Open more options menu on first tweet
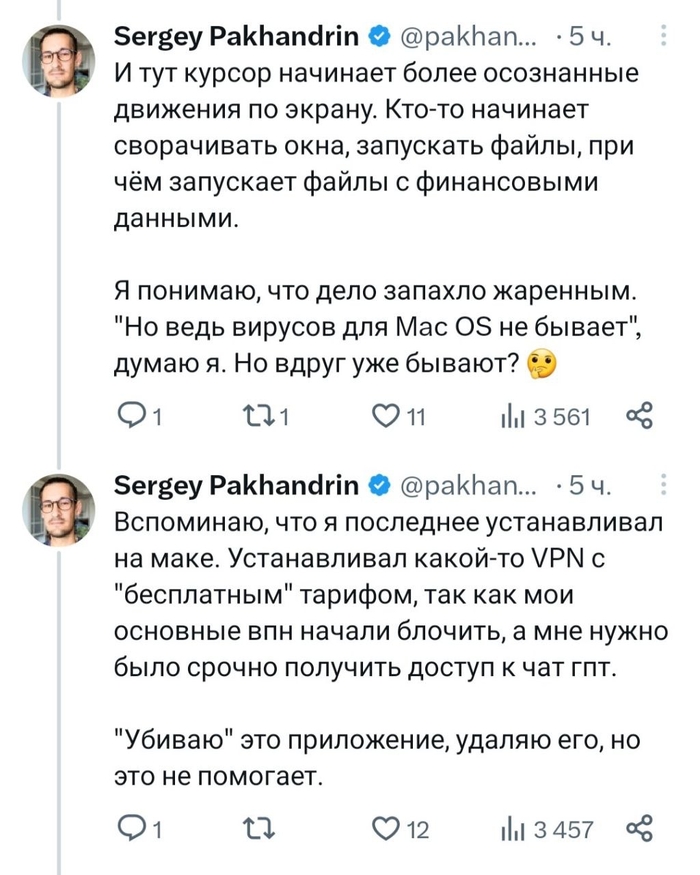The width and height of the screenshot is (700, 875). (x=667, y=39)
